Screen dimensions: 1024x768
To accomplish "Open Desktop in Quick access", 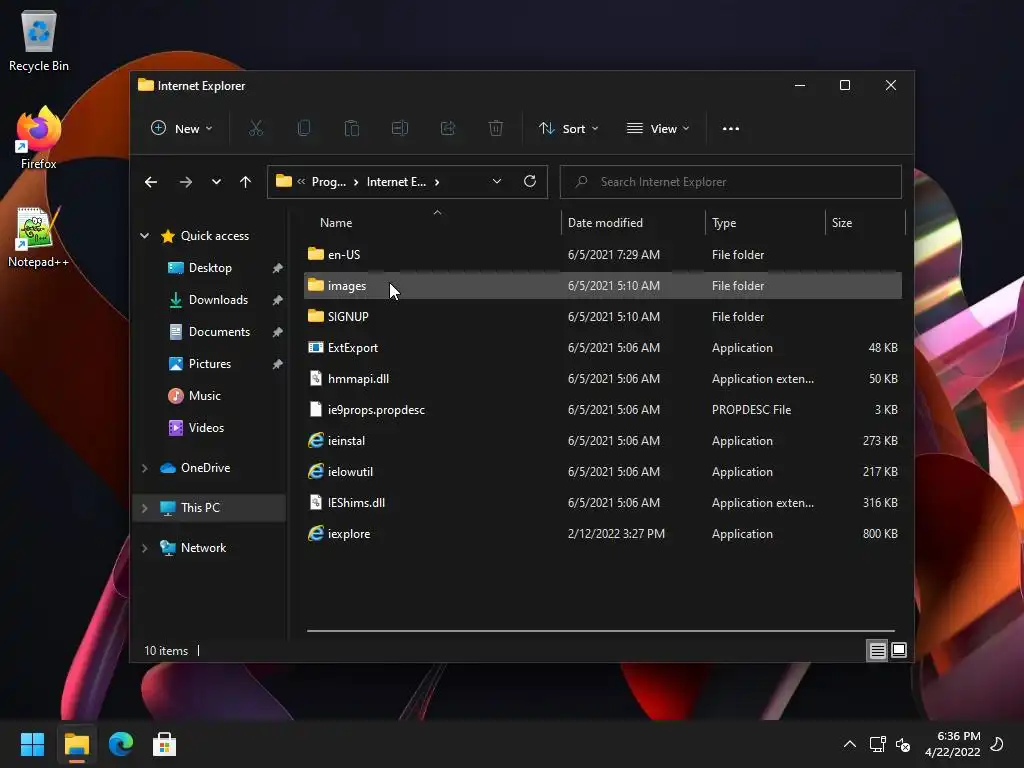I will (210, 268).
